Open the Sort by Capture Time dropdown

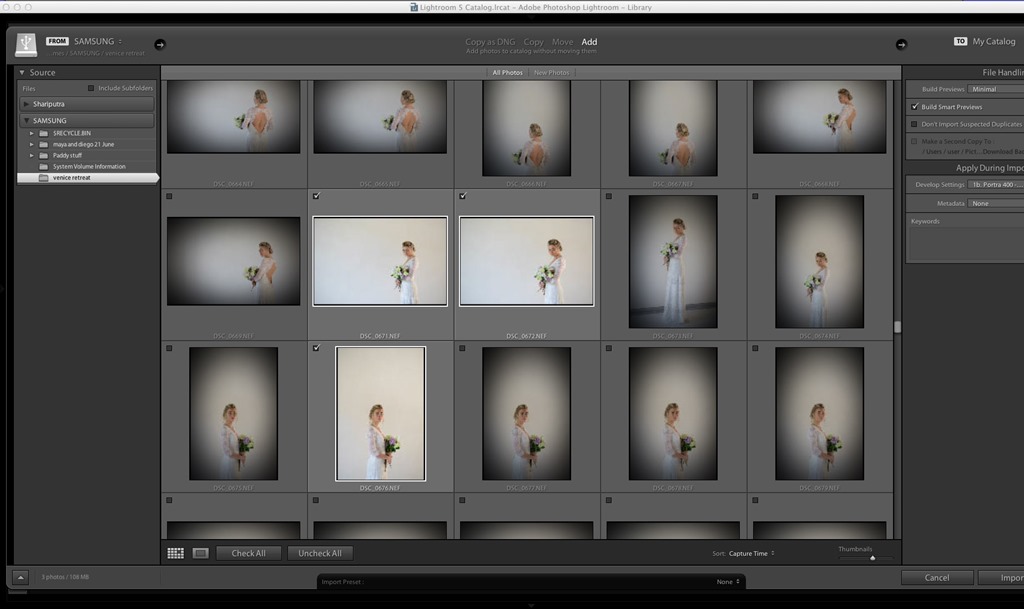tap(751, 553)
